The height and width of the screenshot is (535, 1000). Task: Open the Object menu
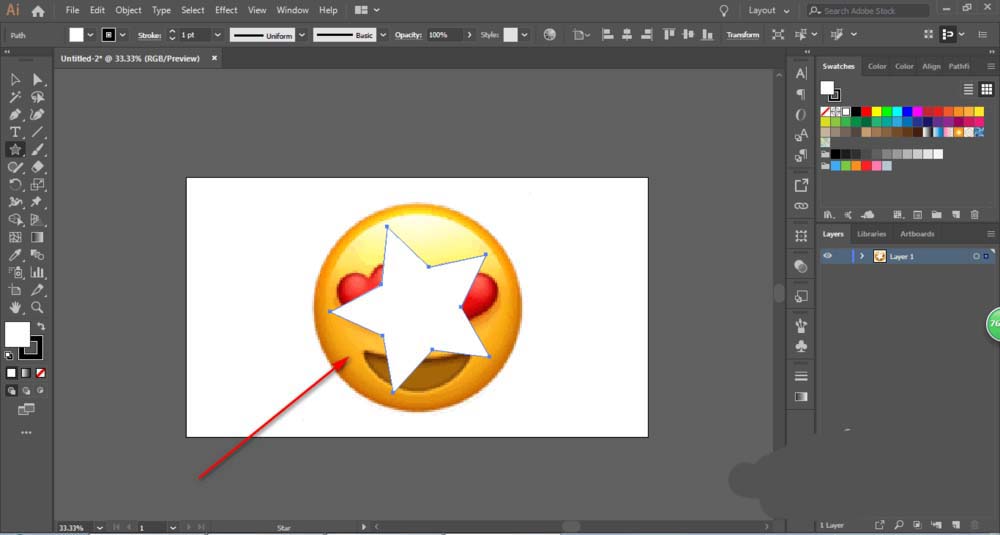(x=128, y=10)
